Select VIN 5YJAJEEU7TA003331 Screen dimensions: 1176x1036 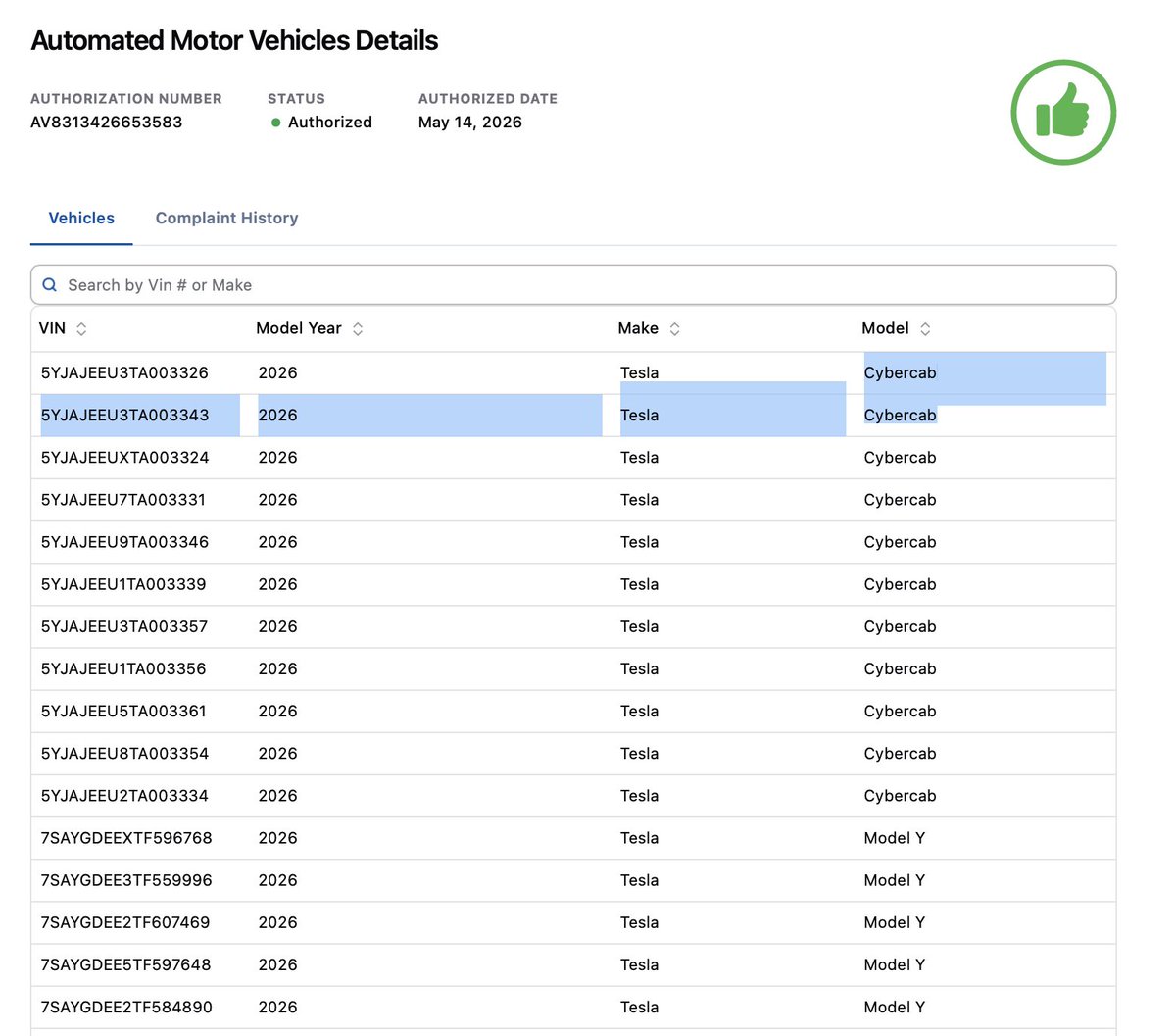[x=123, y=500]
